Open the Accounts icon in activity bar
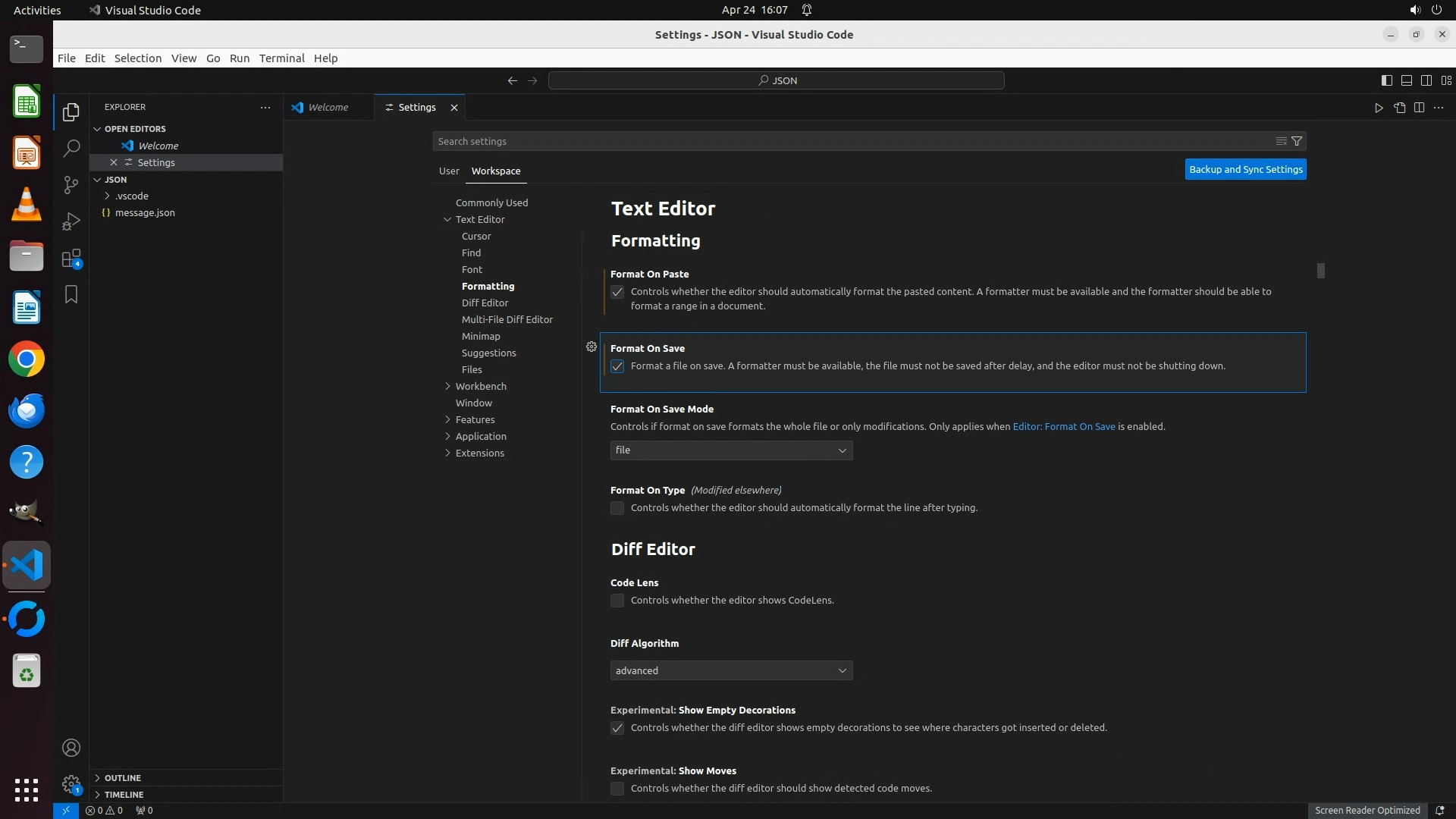 (x=71, y=748)
